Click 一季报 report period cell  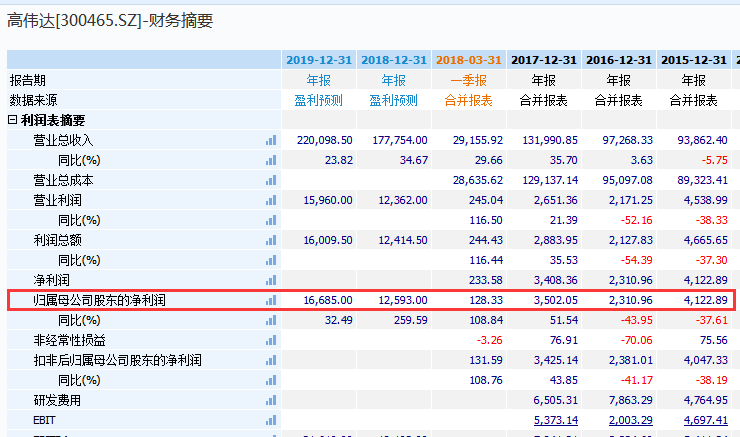click(469, 80)
